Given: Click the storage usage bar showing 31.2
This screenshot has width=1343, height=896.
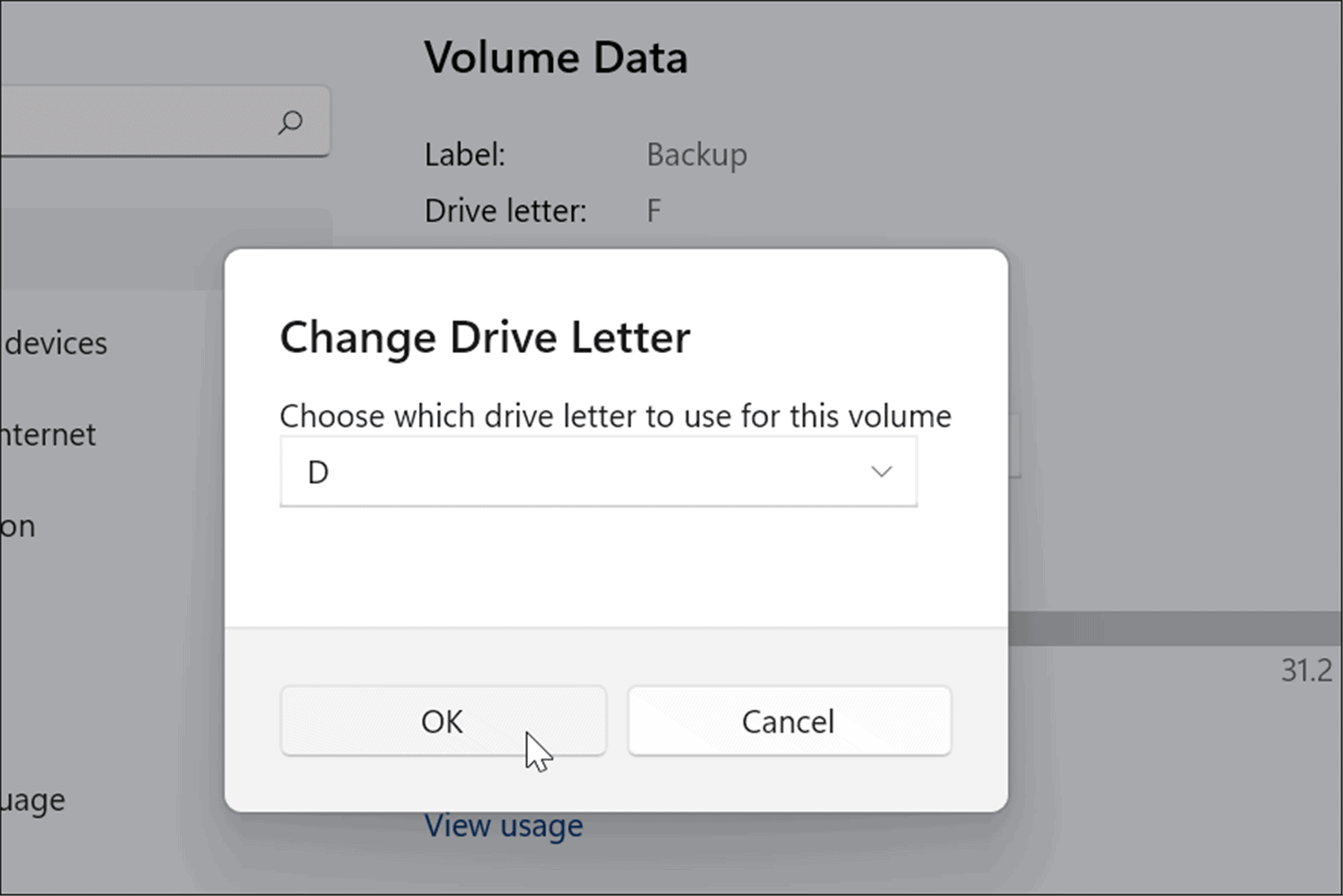Looking at the screenshot, I should (x=1166, y=625).
